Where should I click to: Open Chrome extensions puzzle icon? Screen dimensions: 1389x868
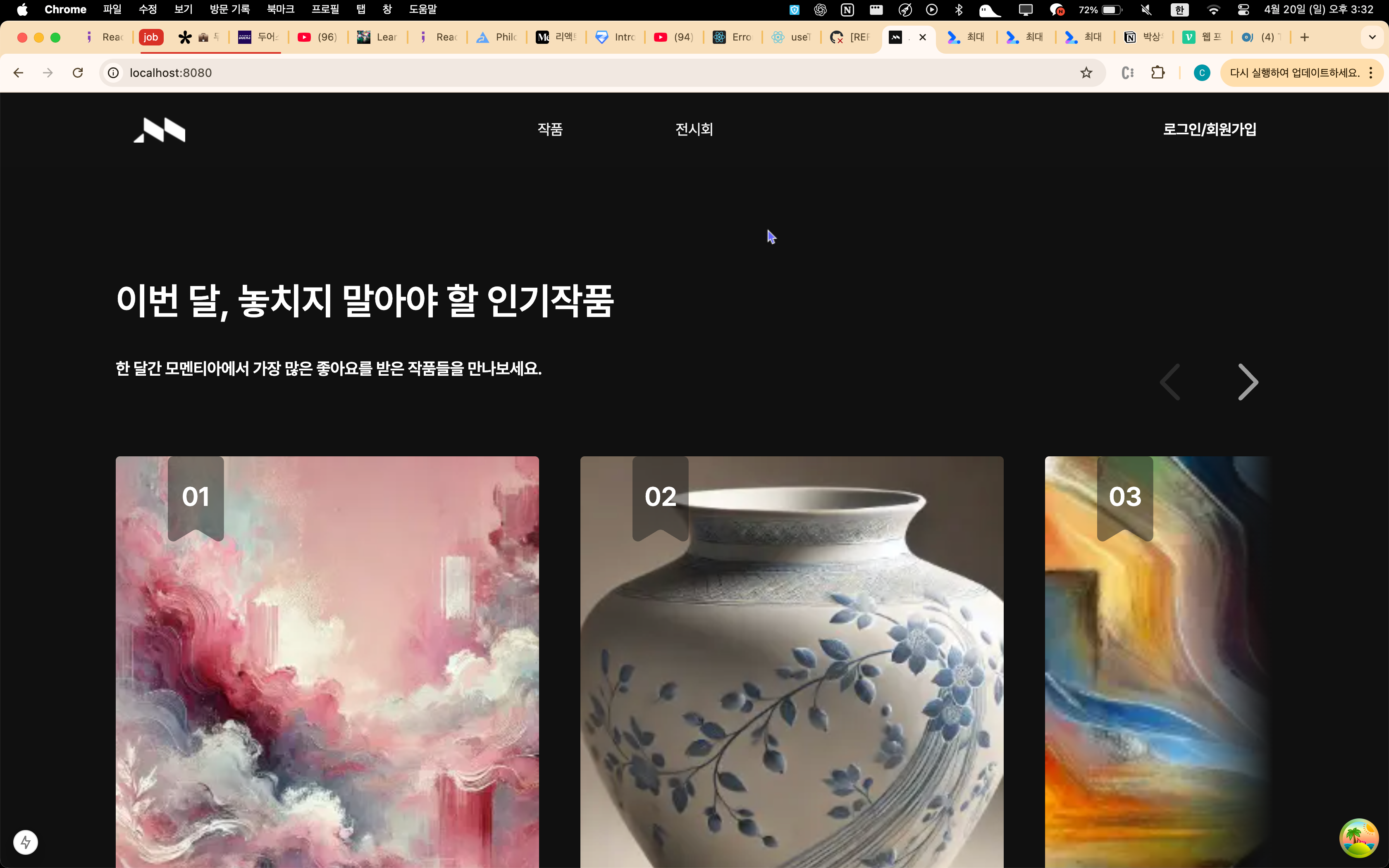(x=1157, y=73)
